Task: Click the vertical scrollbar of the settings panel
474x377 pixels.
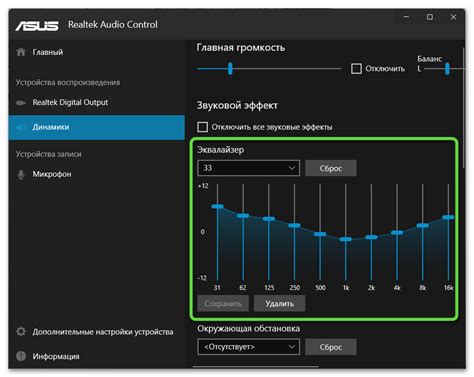Action: click(464, 108)
